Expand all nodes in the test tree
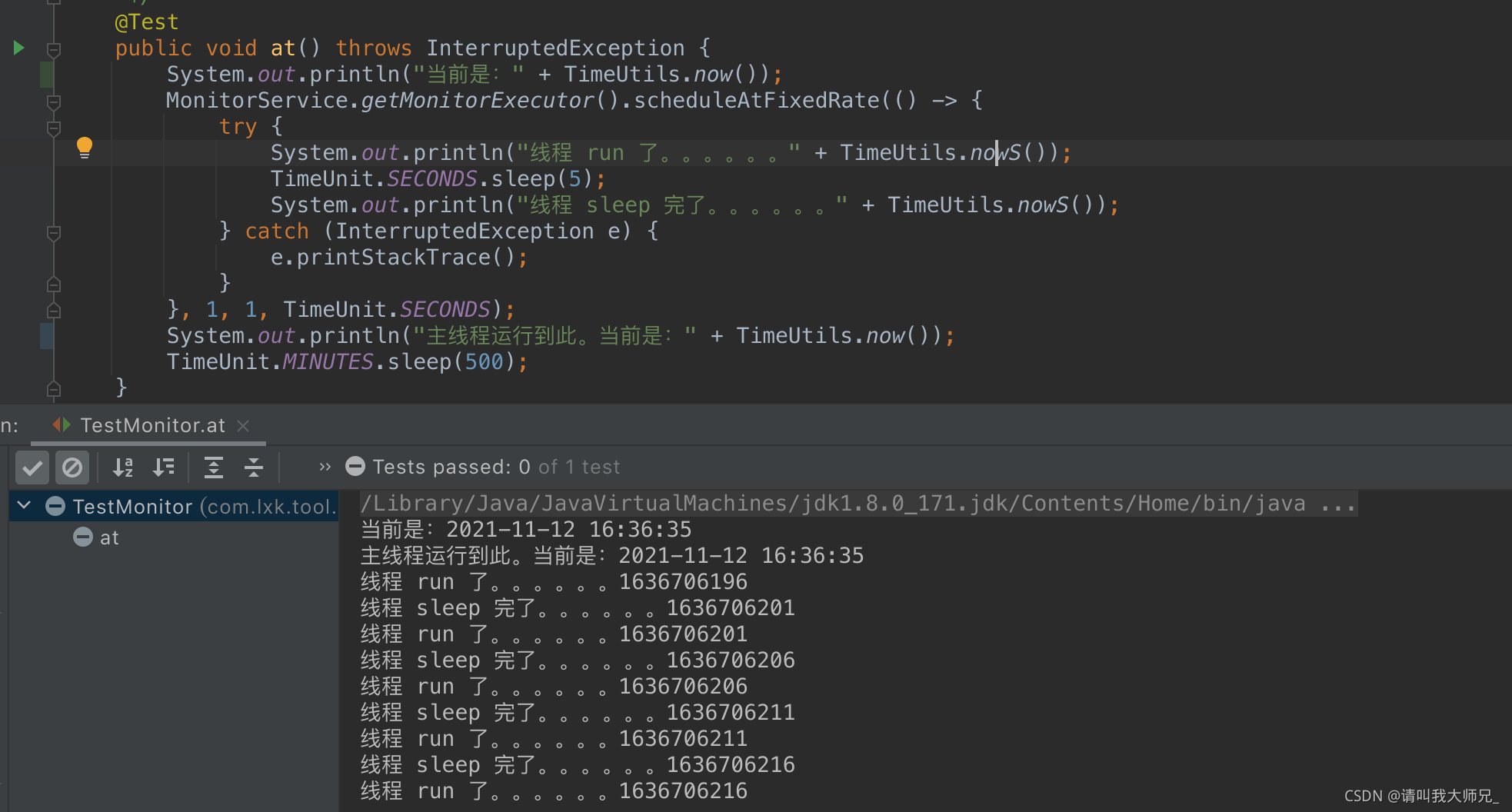Image resolution: width=1512 pixels, height=812 pixels. point(213,467)
